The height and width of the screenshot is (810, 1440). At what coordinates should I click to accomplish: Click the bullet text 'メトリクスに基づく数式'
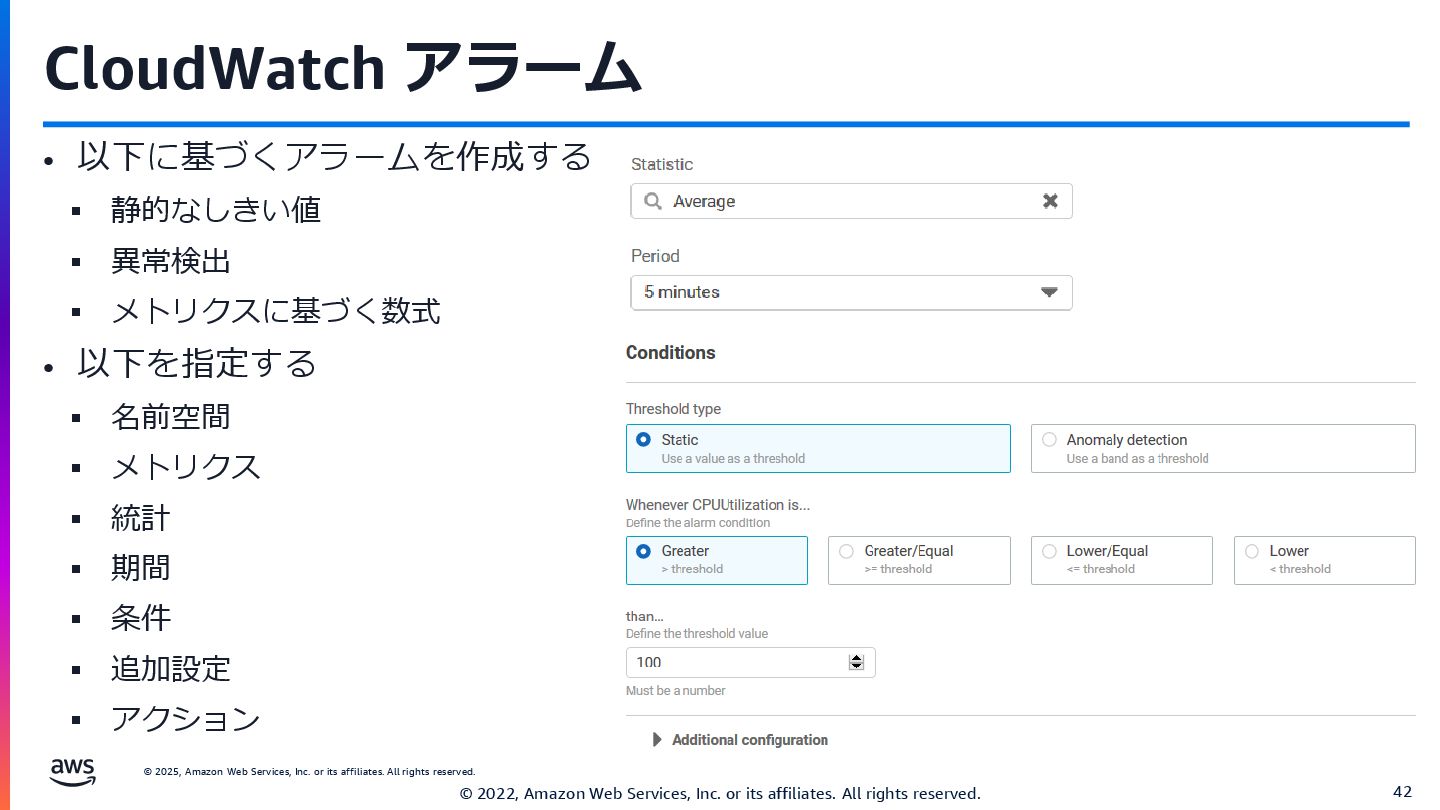[x=276, y=311]
